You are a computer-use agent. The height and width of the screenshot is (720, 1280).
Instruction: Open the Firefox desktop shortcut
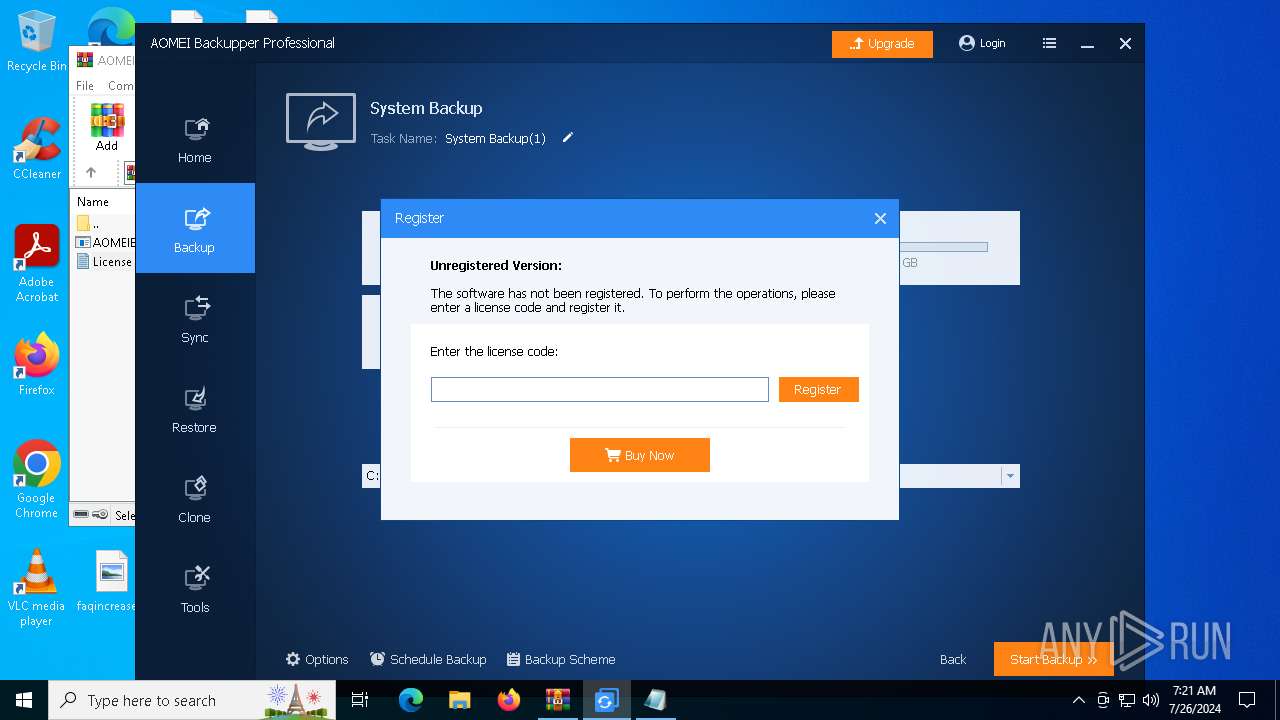[x=36, y=363]
